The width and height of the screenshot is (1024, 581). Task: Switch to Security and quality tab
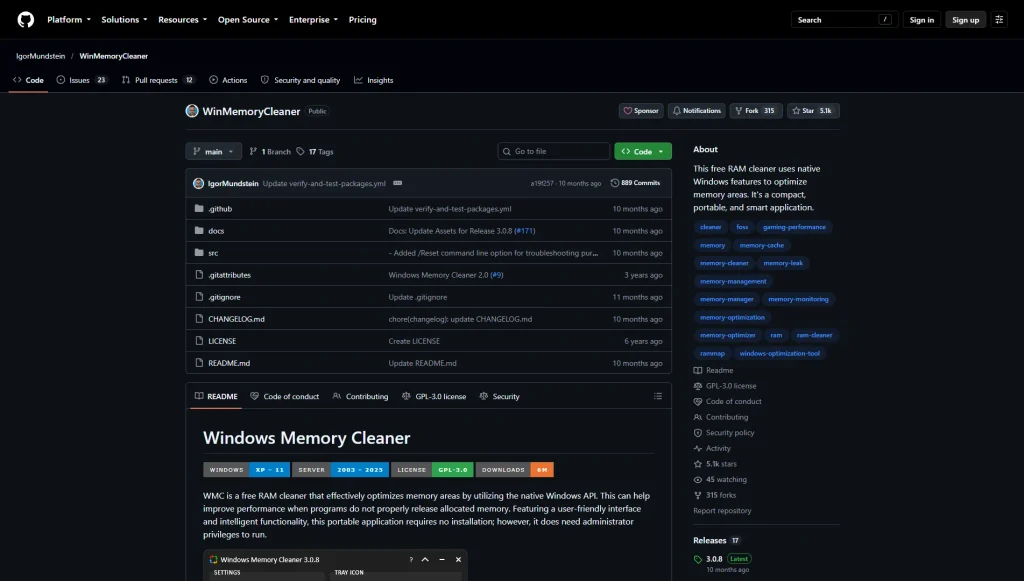300,80
